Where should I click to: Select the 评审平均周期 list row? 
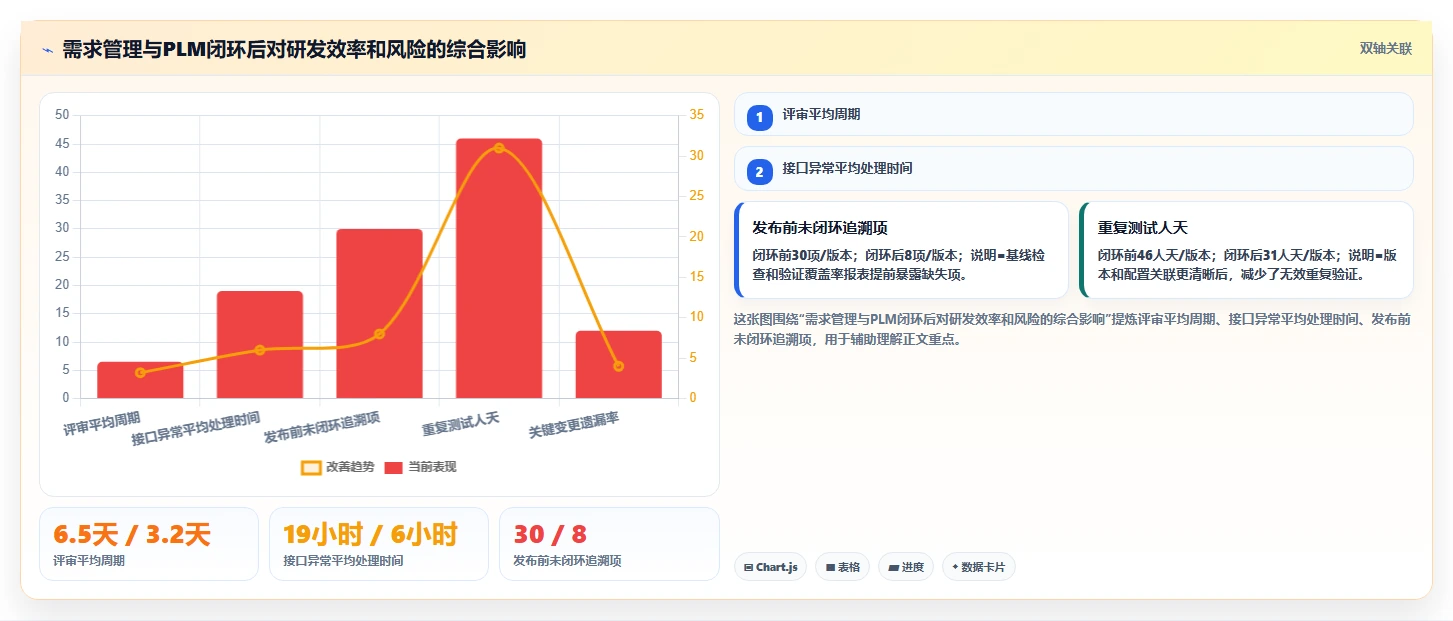click(1073, 114)
